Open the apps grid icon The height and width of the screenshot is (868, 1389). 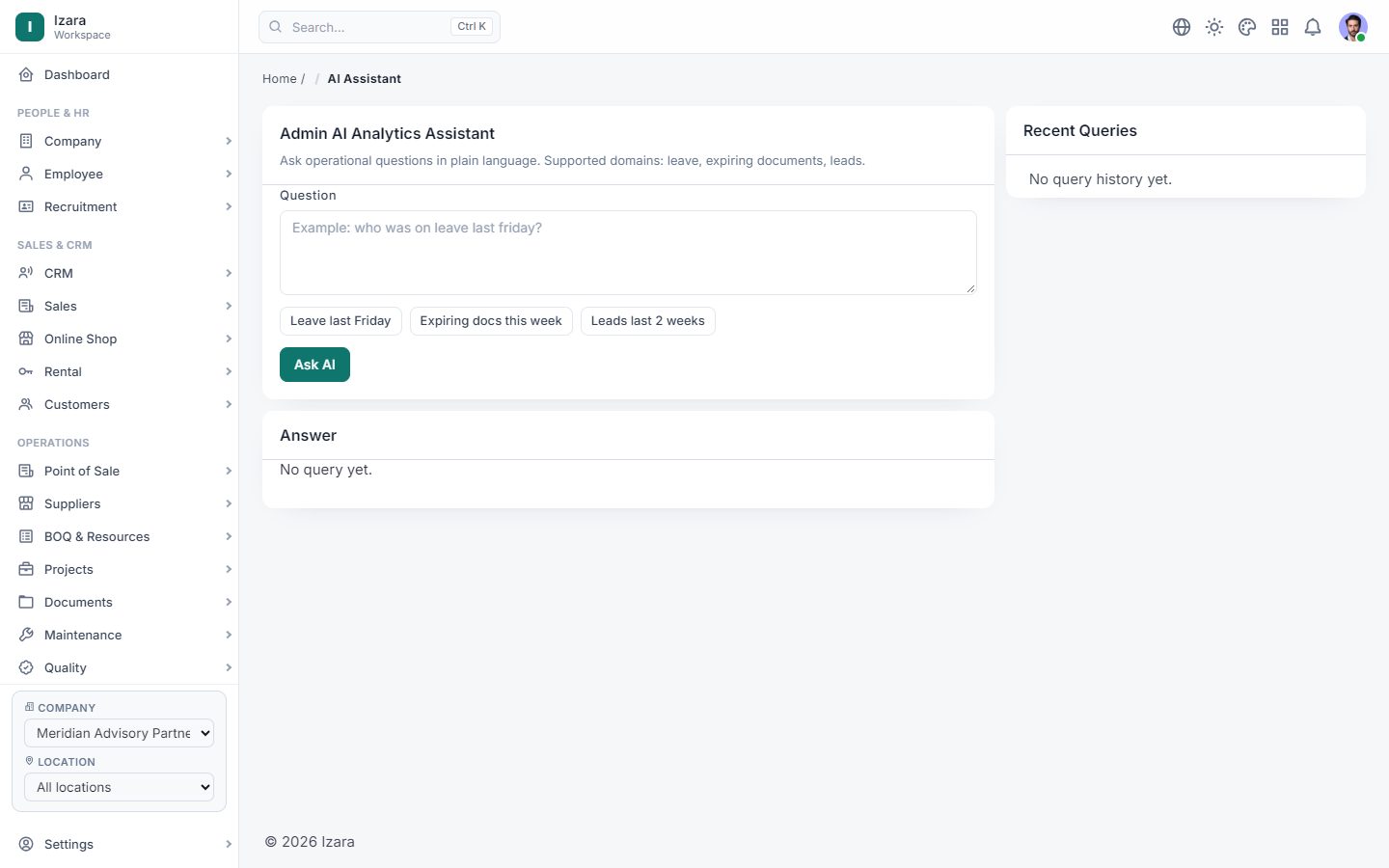coord(1280,27)
